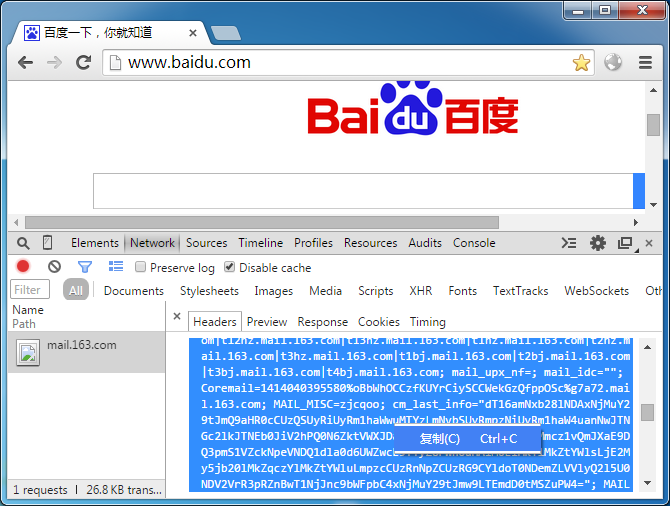Click the page scroll-up arrow
The image size is (670, 506).
click(x=653, y=90)
